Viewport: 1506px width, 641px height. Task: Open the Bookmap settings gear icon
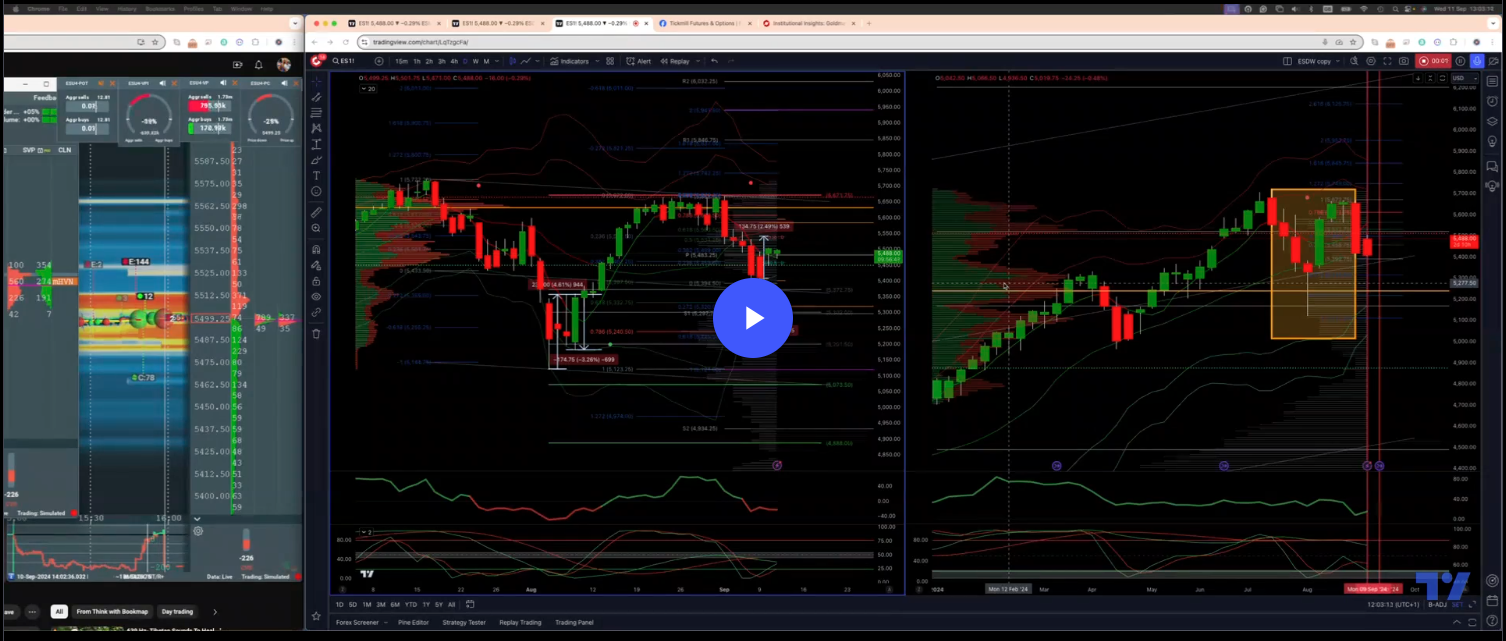tap(198, 531)
